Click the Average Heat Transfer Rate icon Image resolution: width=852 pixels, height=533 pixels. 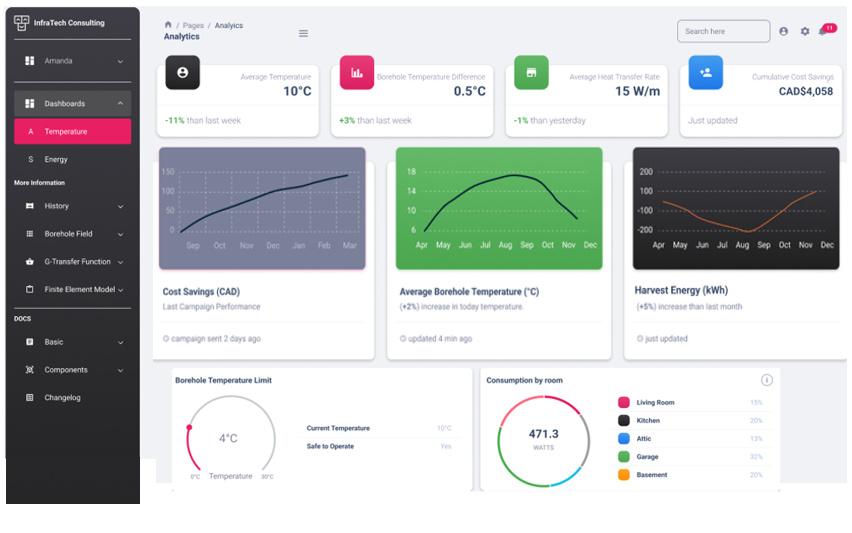pos(531,73)
